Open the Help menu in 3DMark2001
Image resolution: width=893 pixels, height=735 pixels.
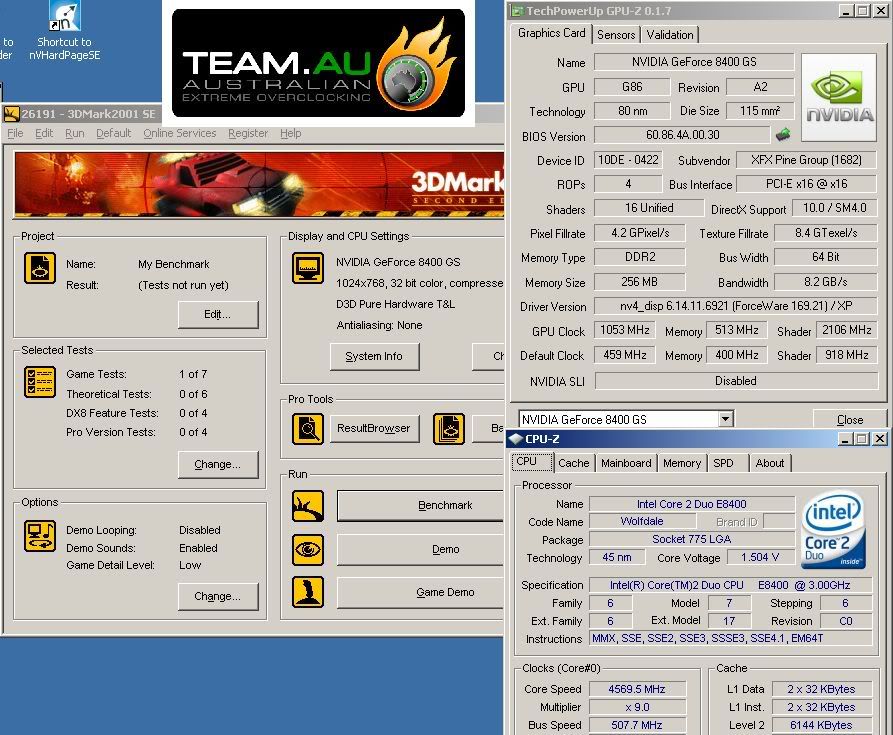290,133
